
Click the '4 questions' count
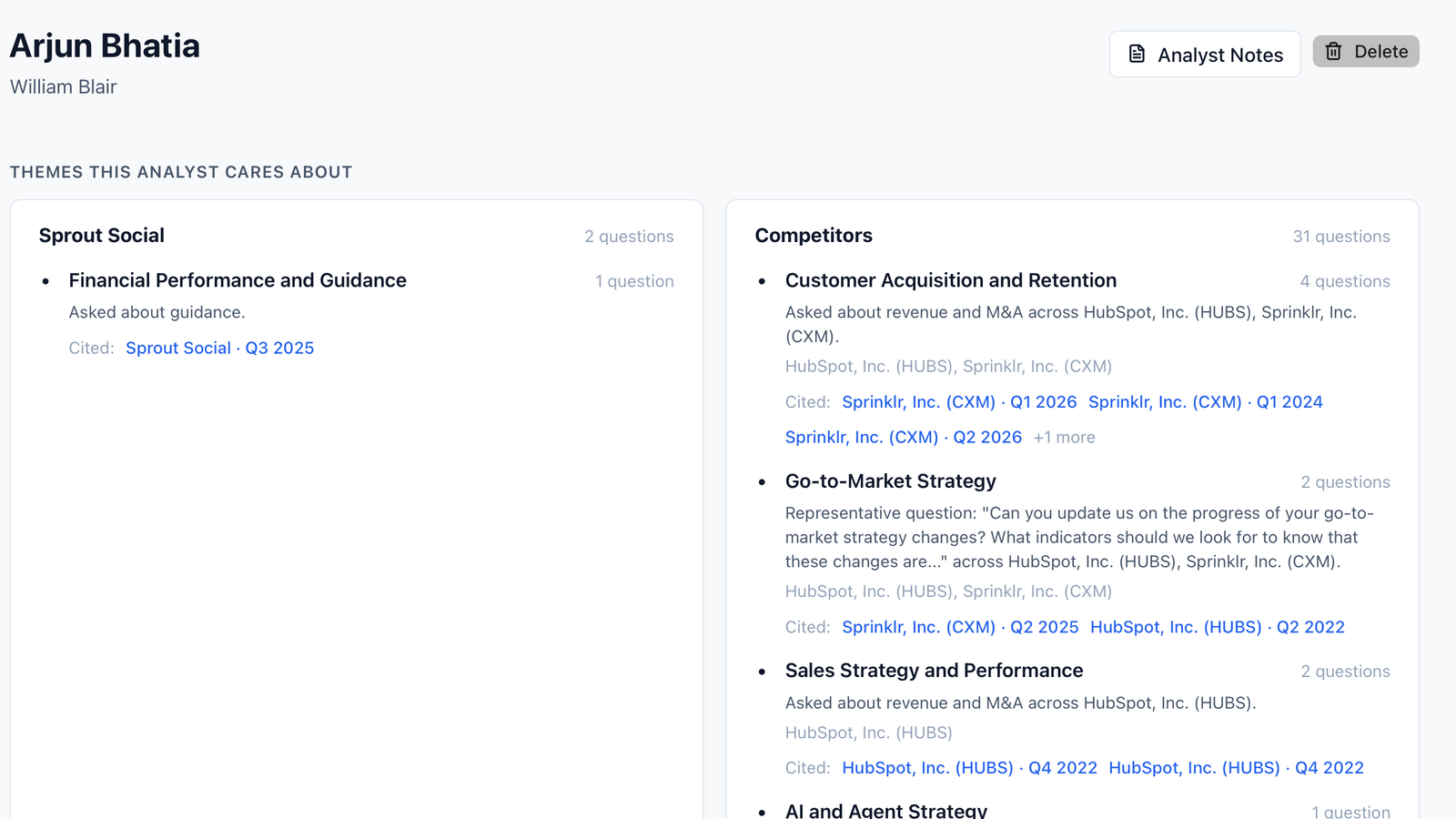click(x=1345, y=281)
